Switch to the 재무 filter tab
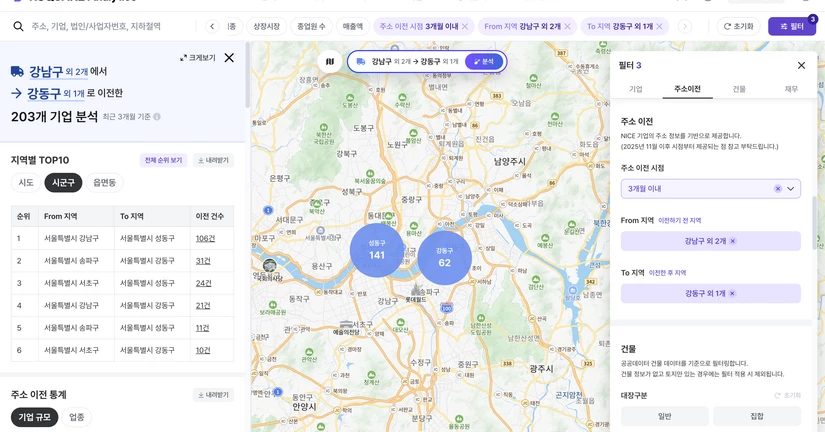 coord(791,89)
